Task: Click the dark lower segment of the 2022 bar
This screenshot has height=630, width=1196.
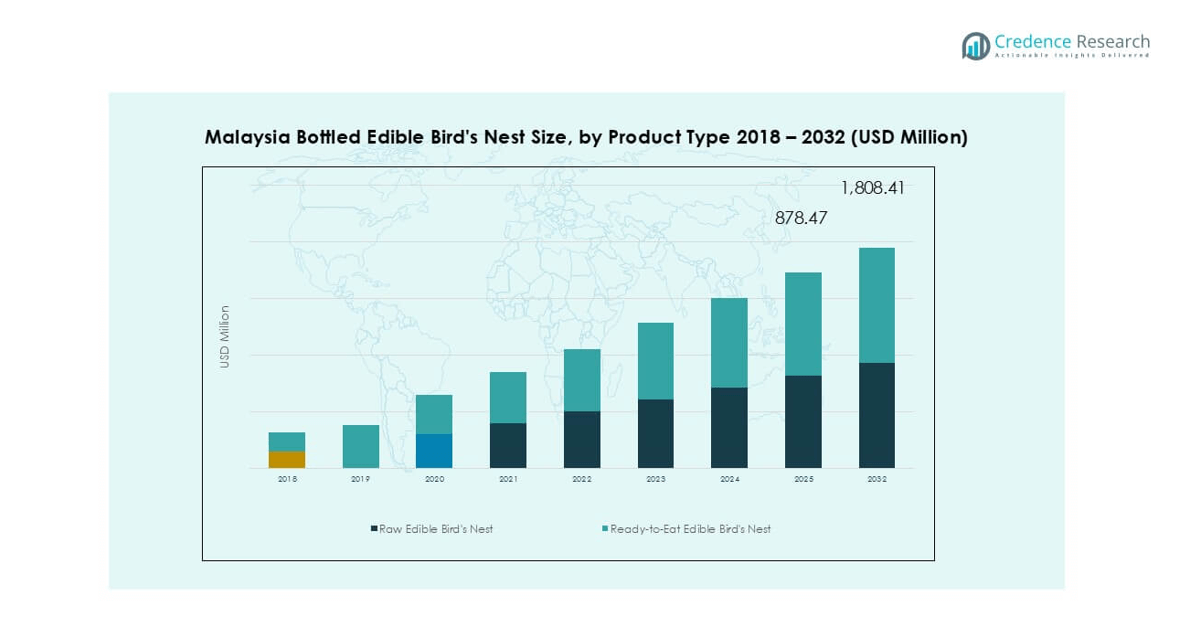Action: point(582,439)
